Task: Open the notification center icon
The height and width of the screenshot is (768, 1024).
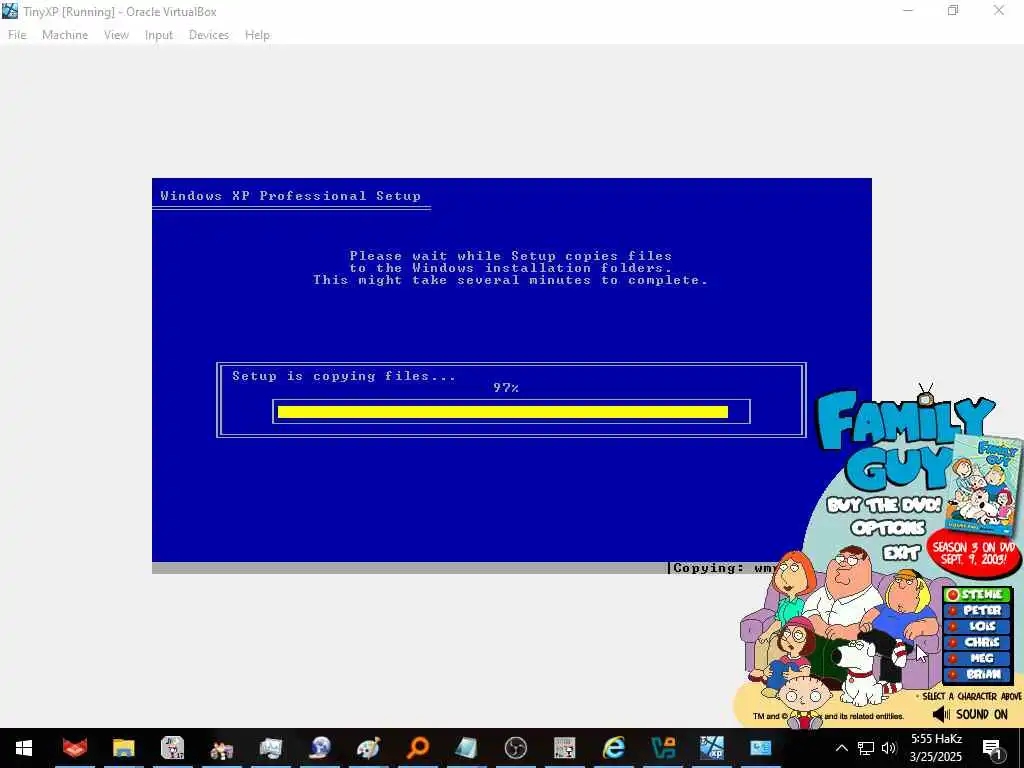Action: (992, 749)
